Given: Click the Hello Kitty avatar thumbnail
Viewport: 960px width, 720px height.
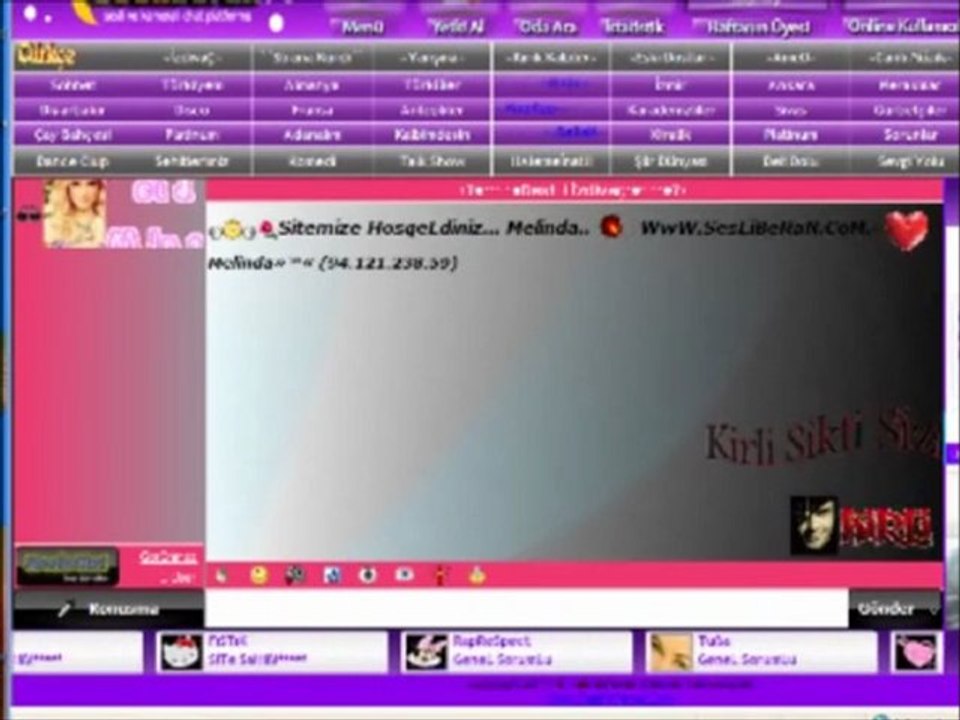Looking at the screenshot, I should tap(181, 652).
